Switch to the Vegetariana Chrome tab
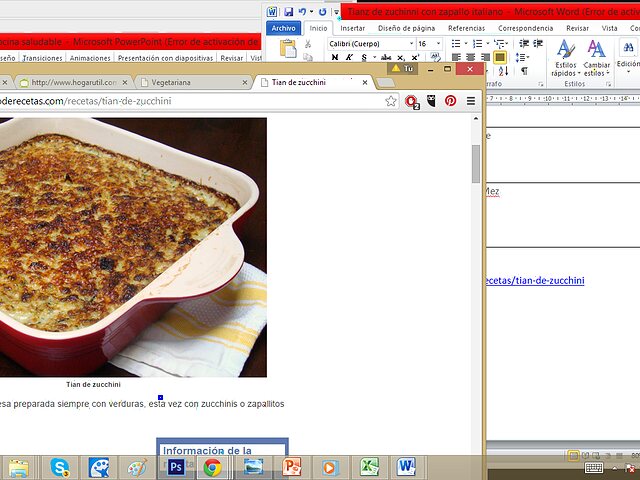640x480 pixels. pos(192,82)
